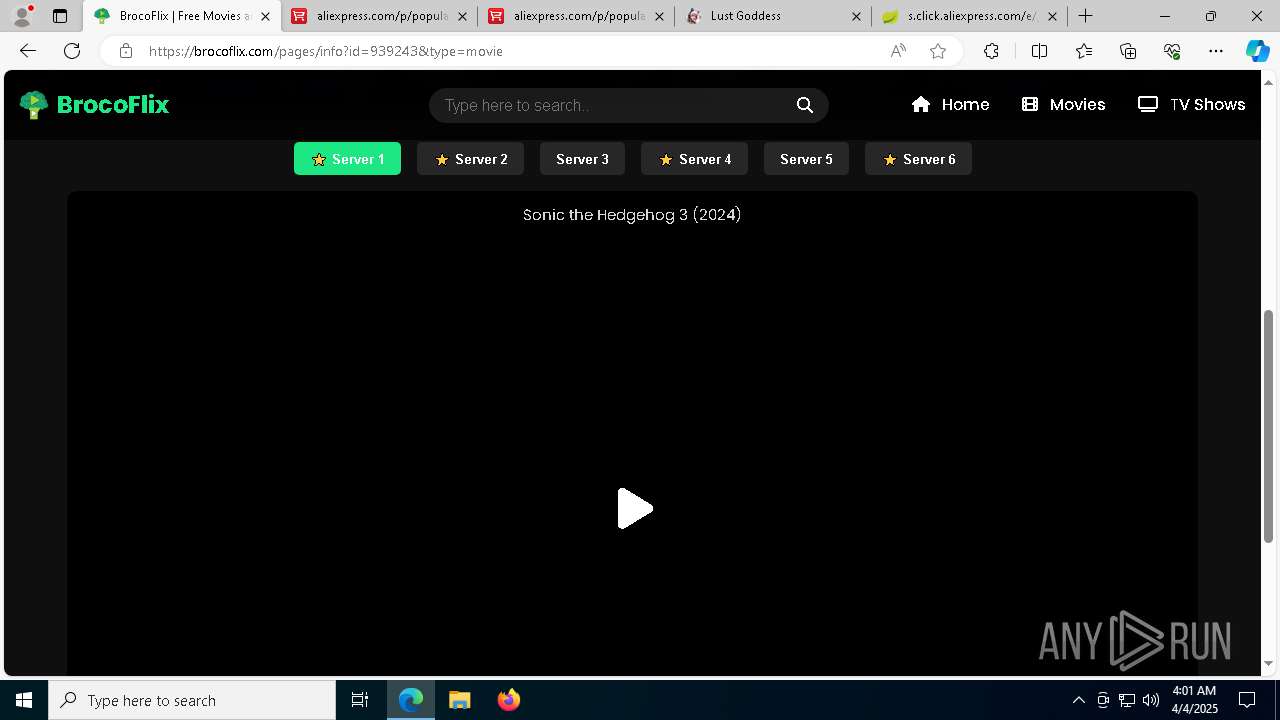Open Task View
Viewport: 1280px width, 720px height.
[x=360, y=700]
